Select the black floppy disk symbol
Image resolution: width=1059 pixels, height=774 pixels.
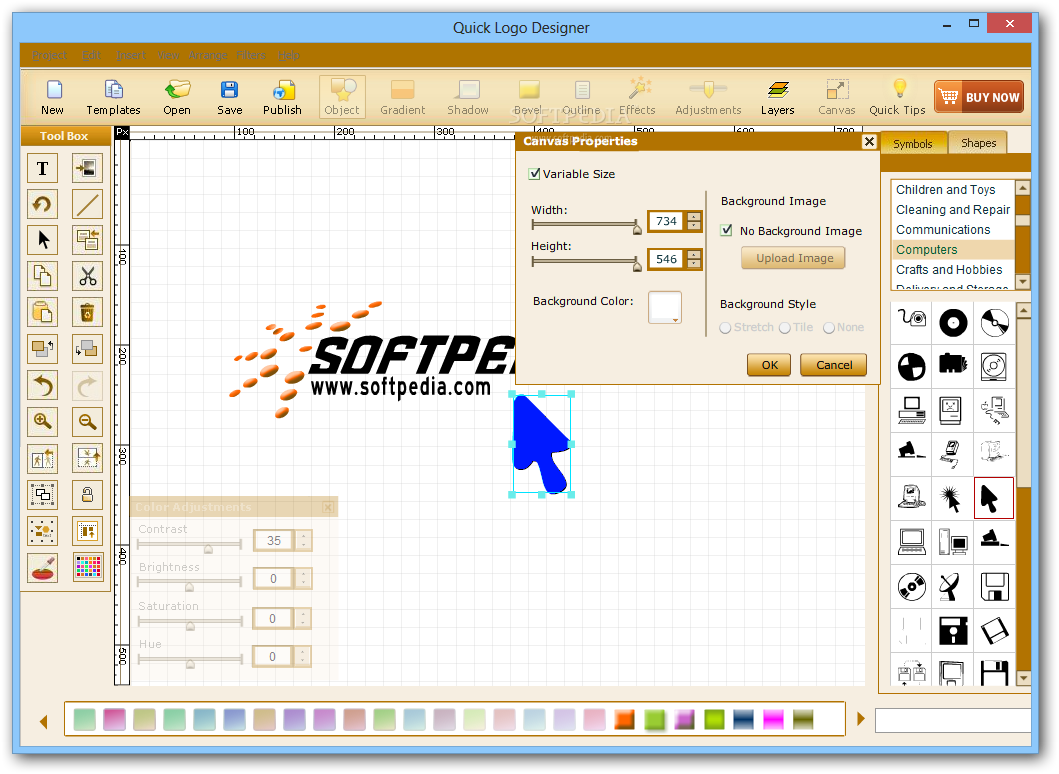tap(953, 631)
